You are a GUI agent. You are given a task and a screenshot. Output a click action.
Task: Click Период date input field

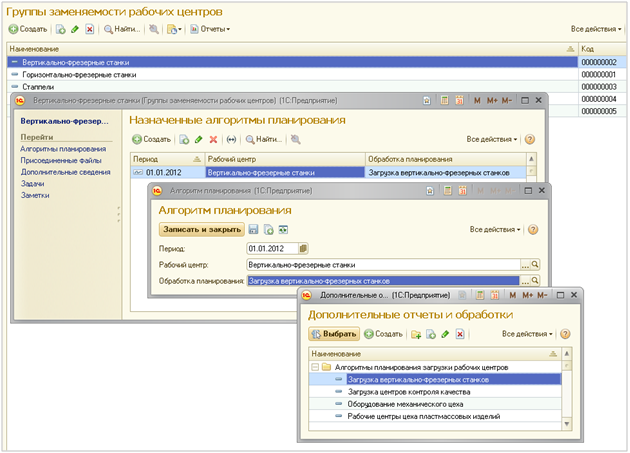(x=272, y=248)
